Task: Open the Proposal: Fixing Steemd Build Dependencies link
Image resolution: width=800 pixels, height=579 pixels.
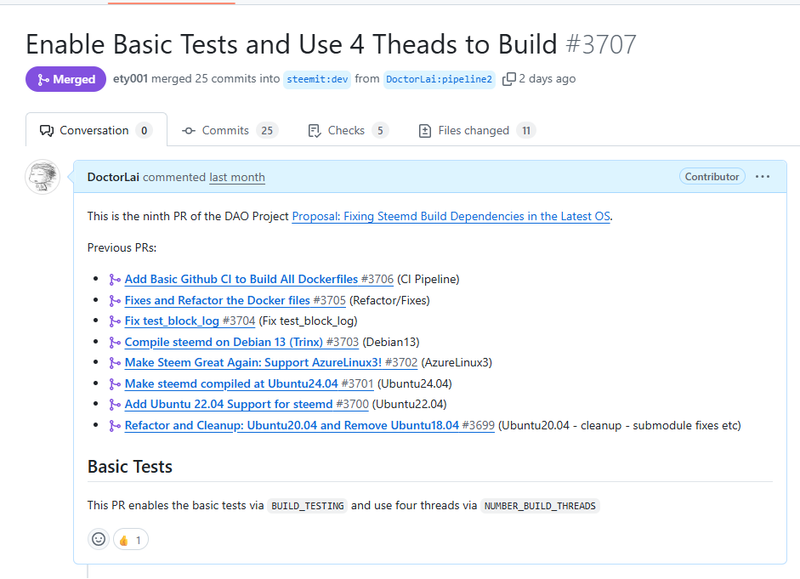Action: [x=451, y=216]
